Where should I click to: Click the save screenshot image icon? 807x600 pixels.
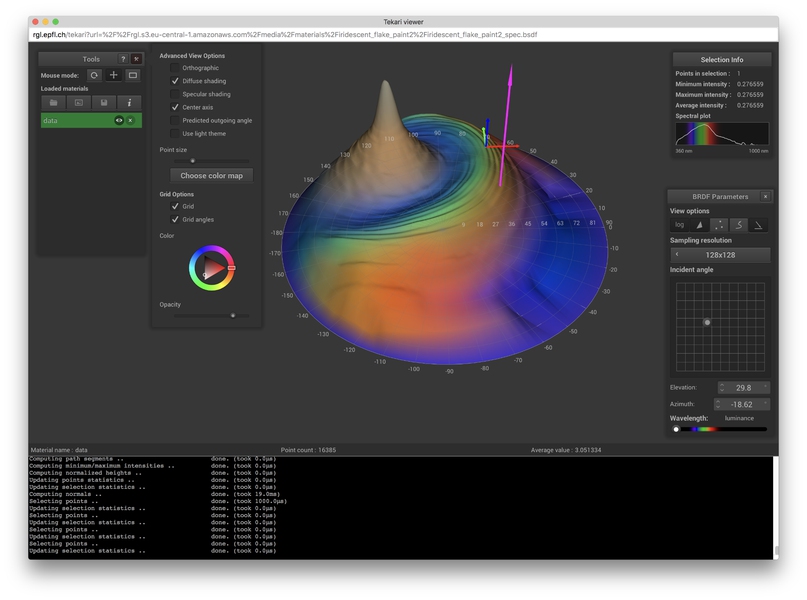[79, 102]
